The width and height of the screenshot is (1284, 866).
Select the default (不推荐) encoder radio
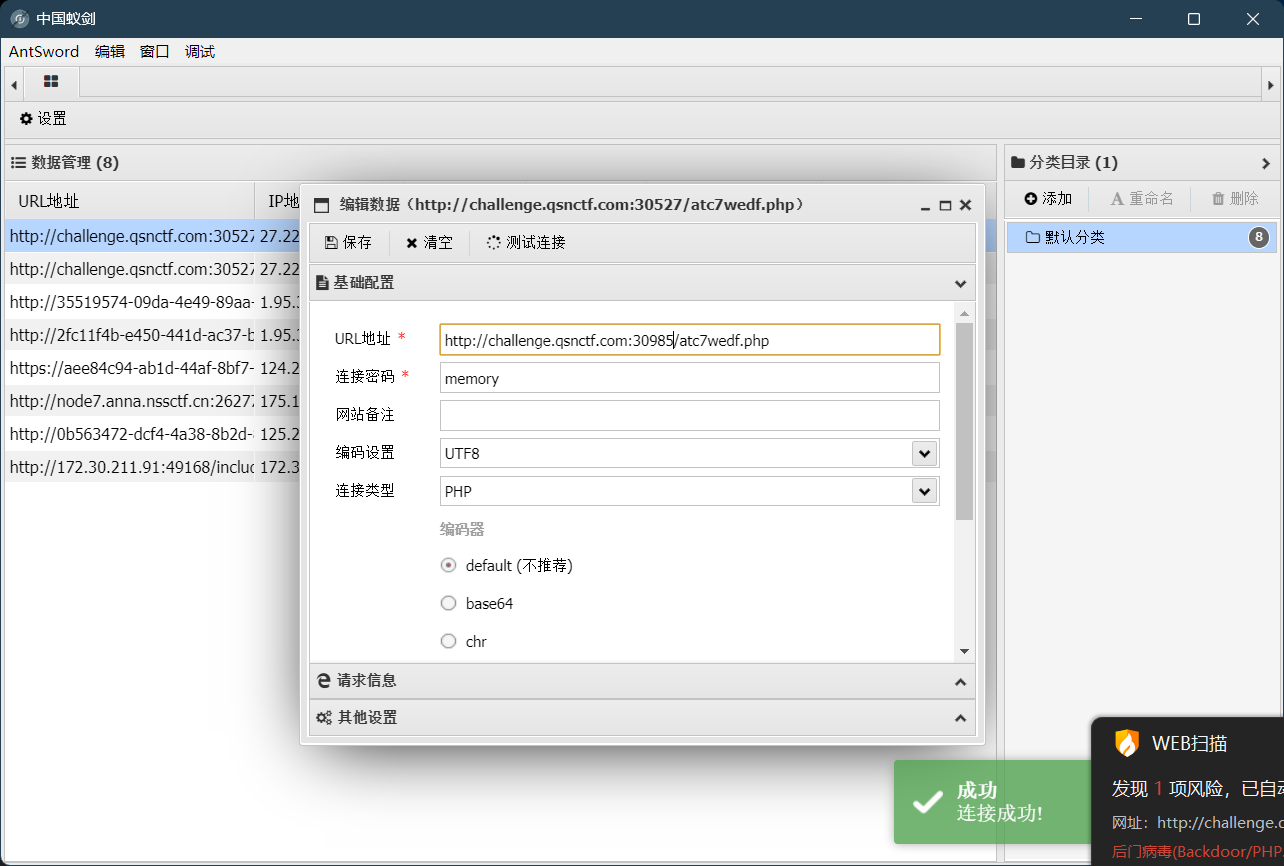coord(449,565)
